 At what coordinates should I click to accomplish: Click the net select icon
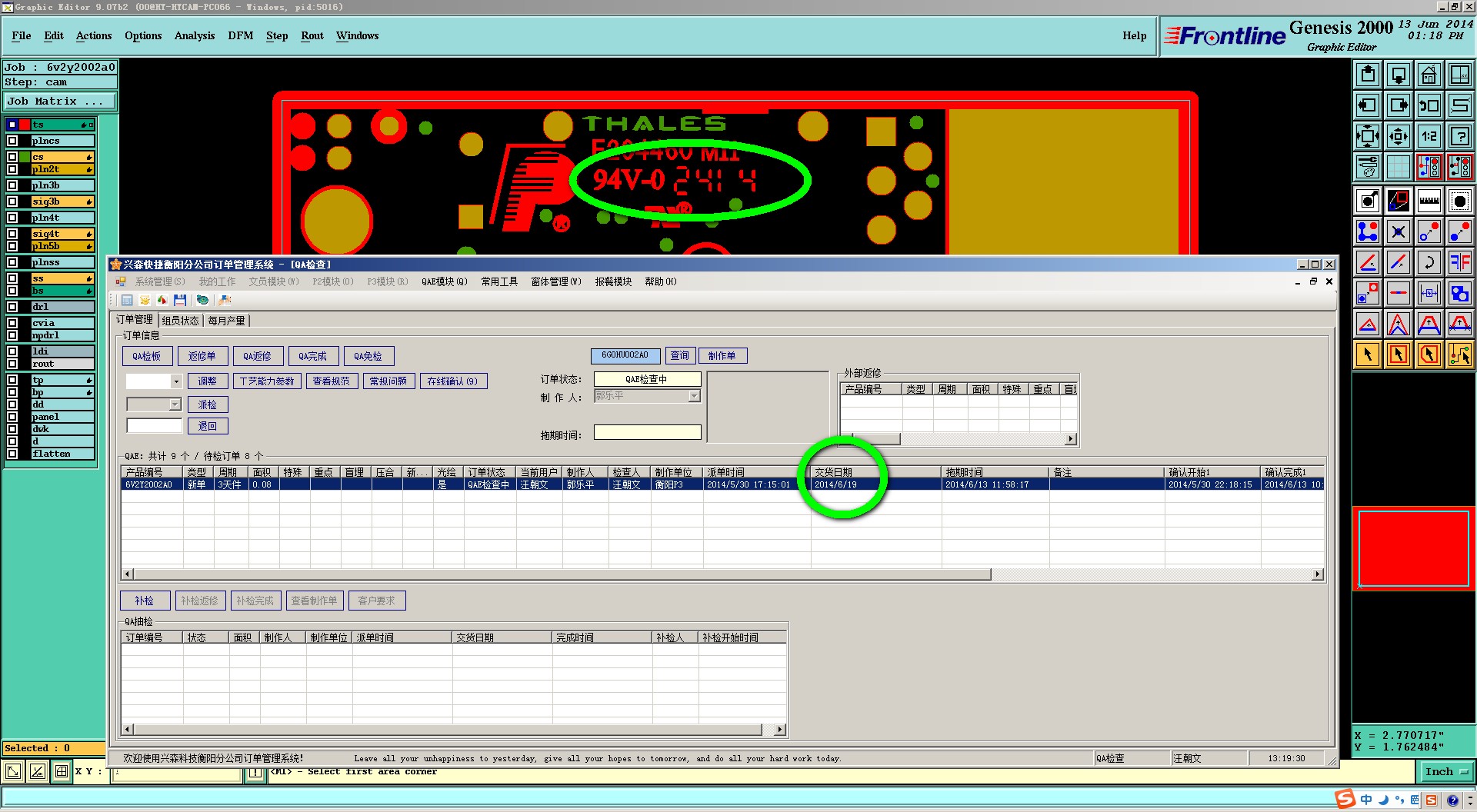pos(1459,354)
